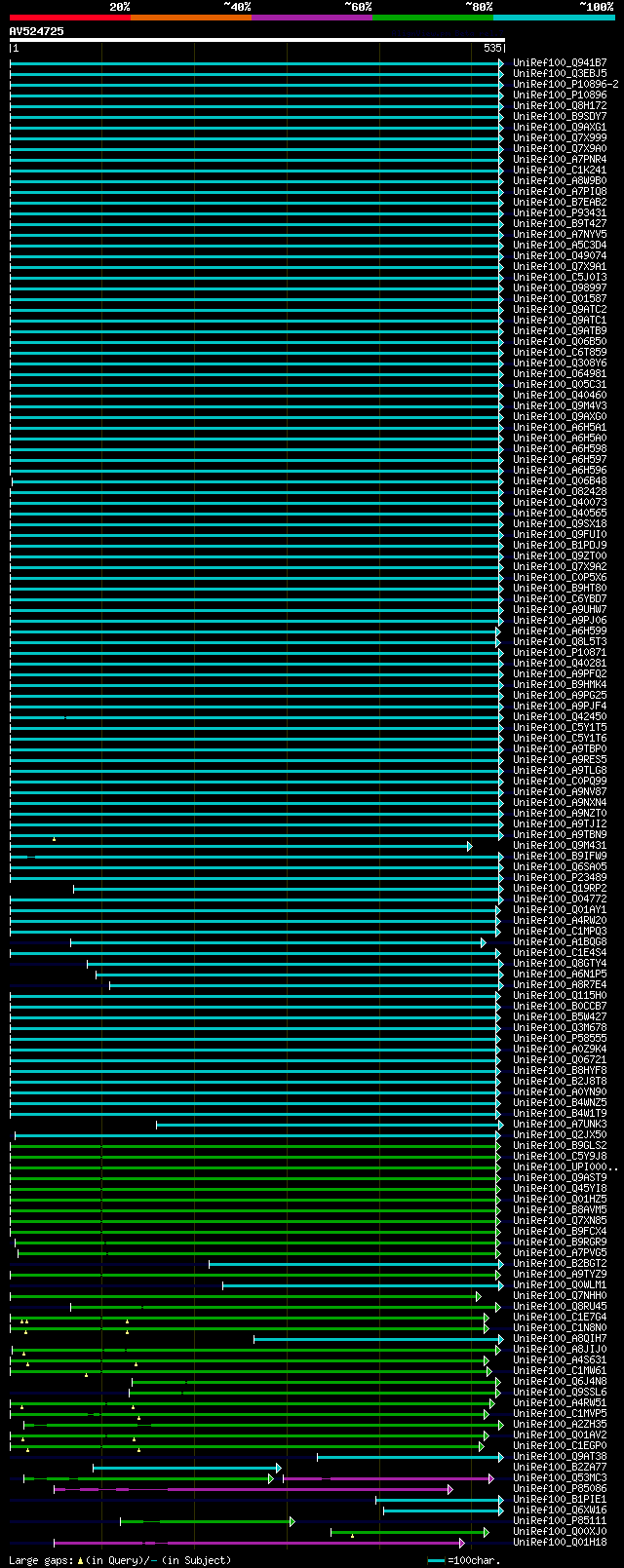Image resolution: width=624 pixels, height=1568 pixels.
Task: Click hit label UniRef100_Q9ATC2
Action: tap(560, 309)
